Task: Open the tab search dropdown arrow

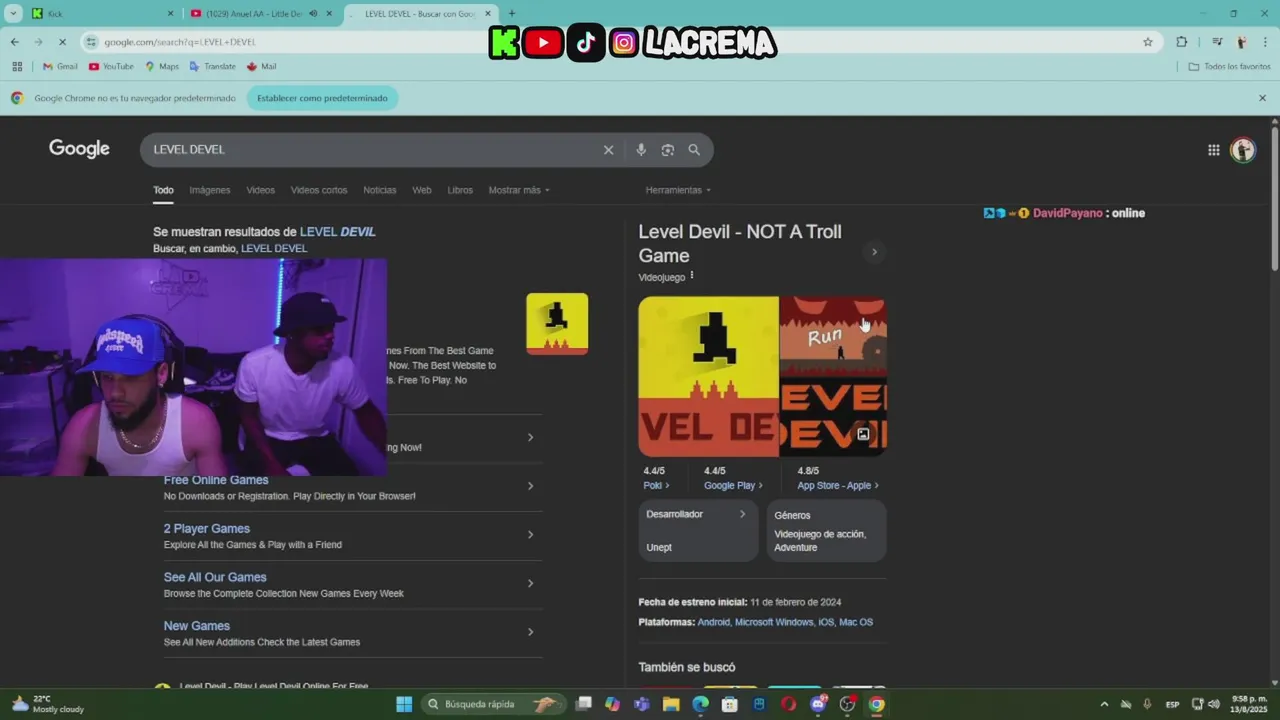Action: point(14,14)
